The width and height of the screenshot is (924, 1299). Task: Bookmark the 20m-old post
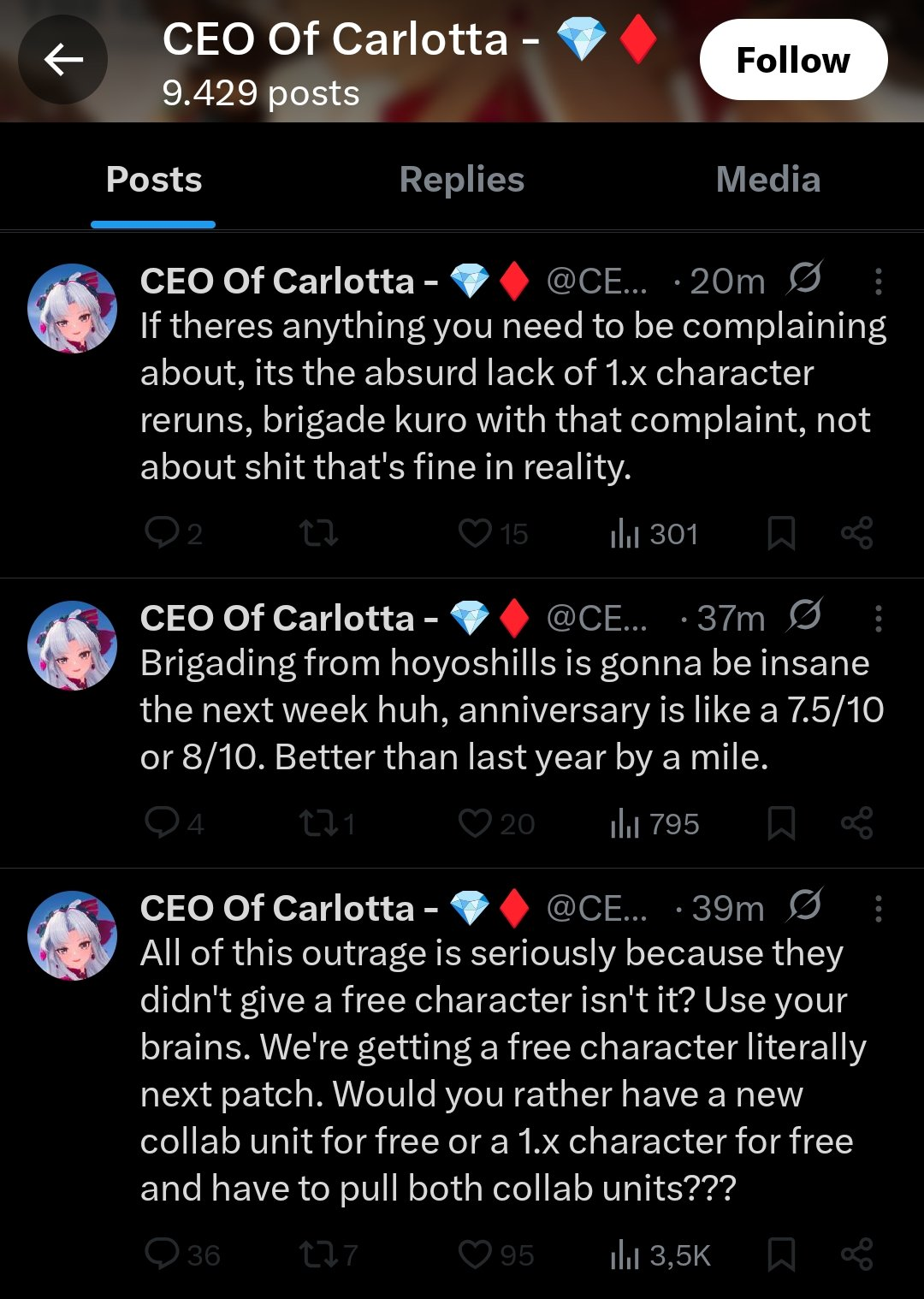click(781, 534)
